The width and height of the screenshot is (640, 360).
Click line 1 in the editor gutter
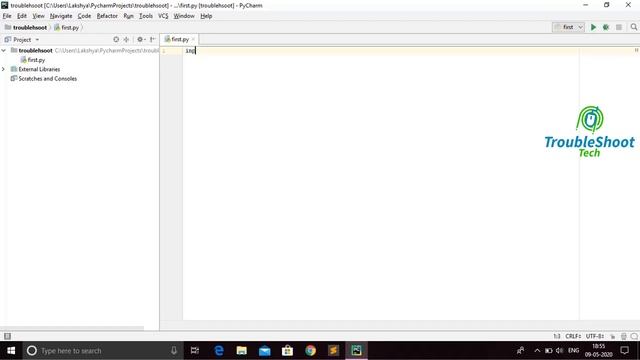164,51
